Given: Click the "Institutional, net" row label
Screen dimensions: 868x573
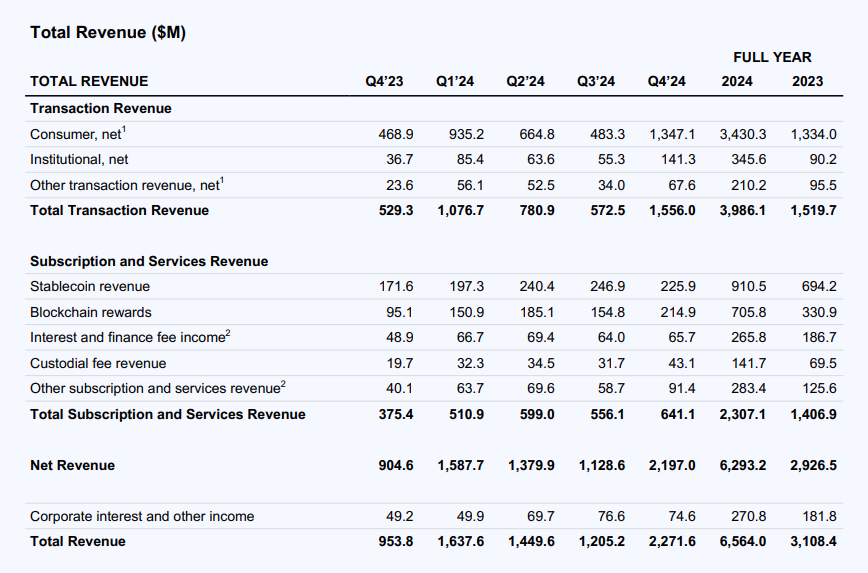Looking at the screenshot, I should pyautogui.click(x=79, y=159).
